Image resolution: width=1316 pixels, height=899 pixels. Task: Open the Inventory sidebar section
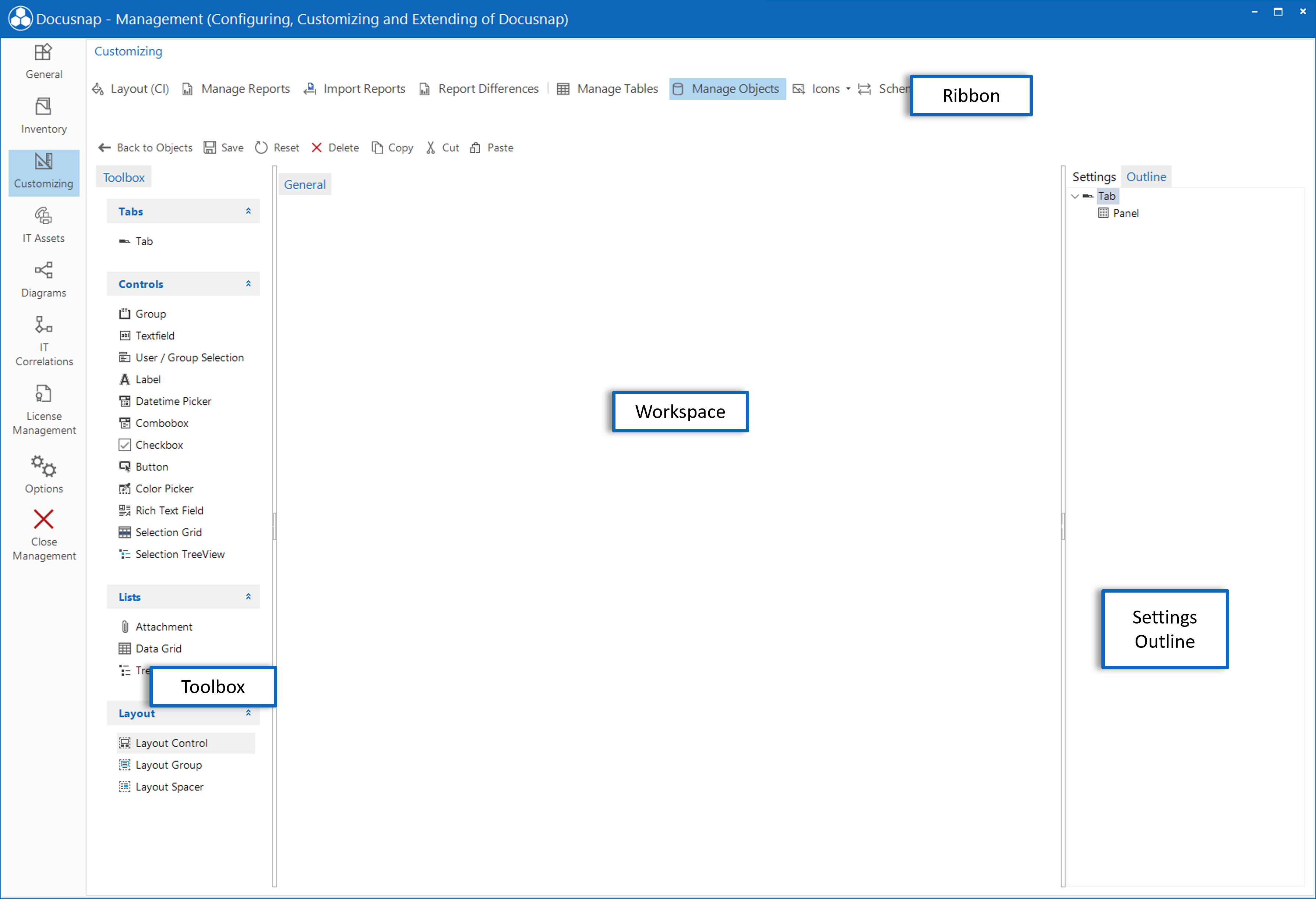click(x=43, y=117)
